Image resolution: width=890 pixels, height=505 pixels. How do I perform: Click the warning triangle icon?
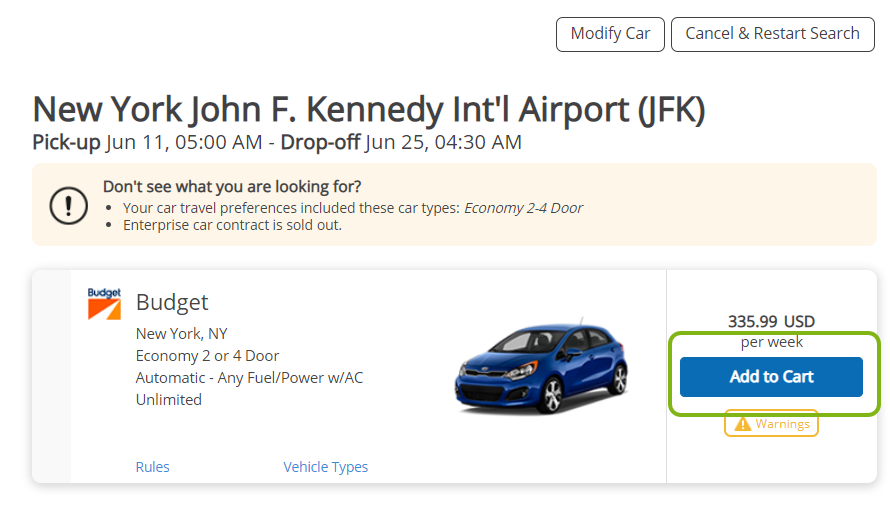point(742,424)
